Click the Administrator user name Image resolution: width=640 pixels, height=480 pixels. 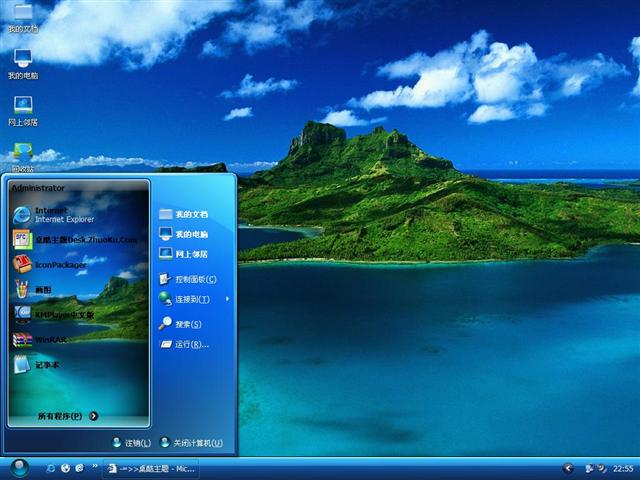pyautogui.click(x=38, y=188)
